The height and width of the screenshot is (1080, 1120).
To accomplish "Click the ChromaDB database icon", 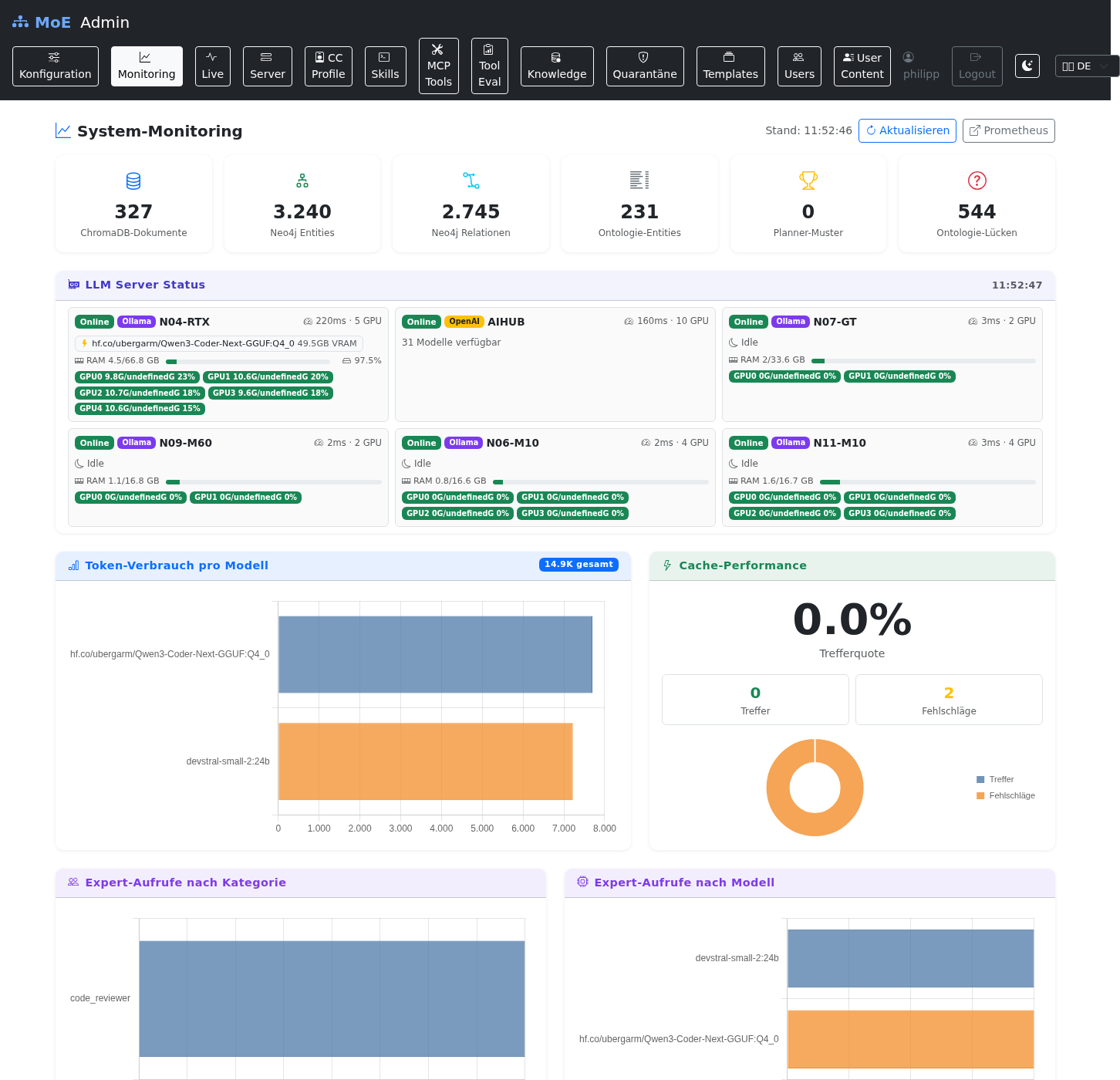I will (x=133, y=181).
